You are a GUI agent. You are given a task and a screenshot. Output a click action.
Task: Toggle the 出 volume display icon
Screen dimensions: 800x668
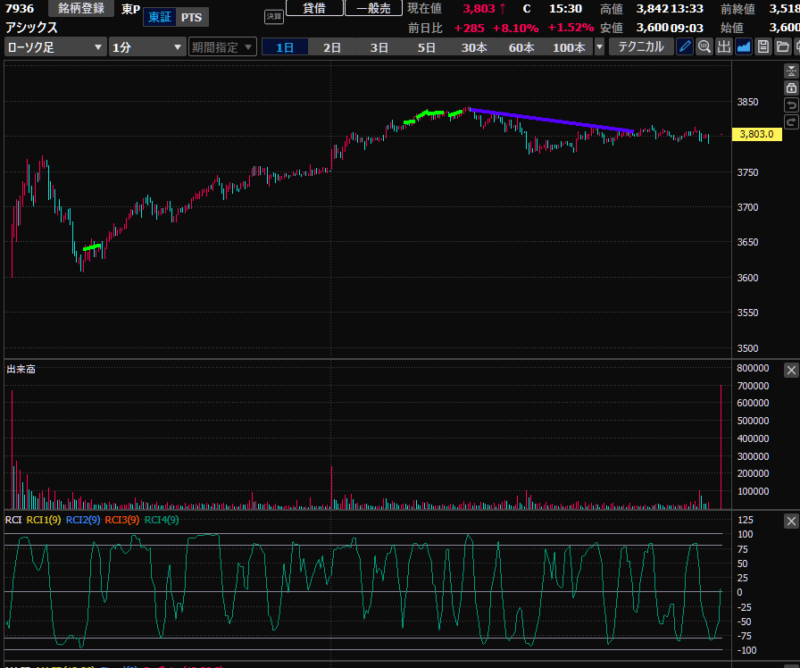[724, 47]
